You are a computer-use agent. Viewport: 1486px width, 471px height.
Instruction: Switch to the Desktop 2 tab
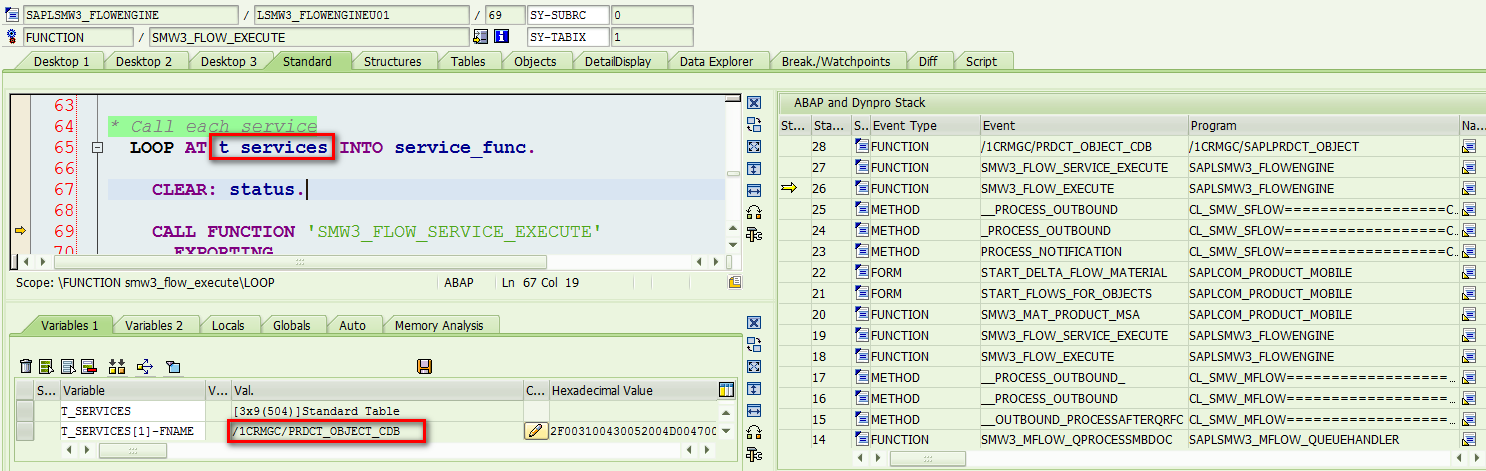pos(144,61)
